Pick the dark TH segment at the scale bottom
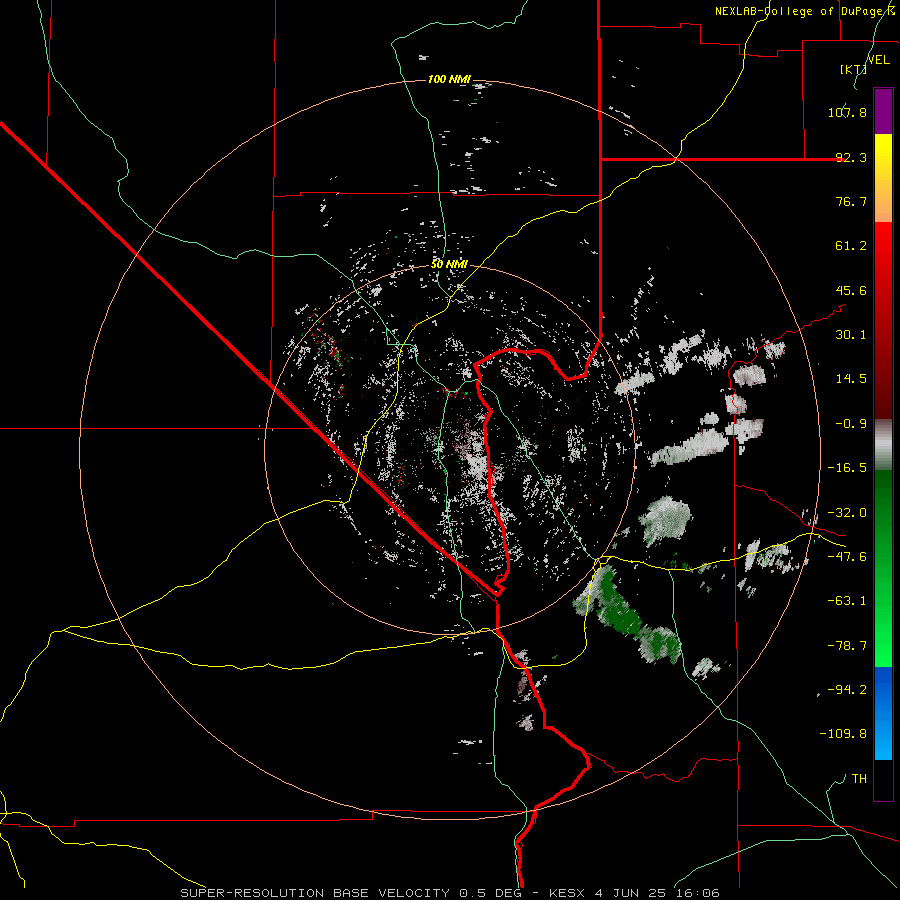This screenshot has height=900, width=900. [x=883, y=780]
